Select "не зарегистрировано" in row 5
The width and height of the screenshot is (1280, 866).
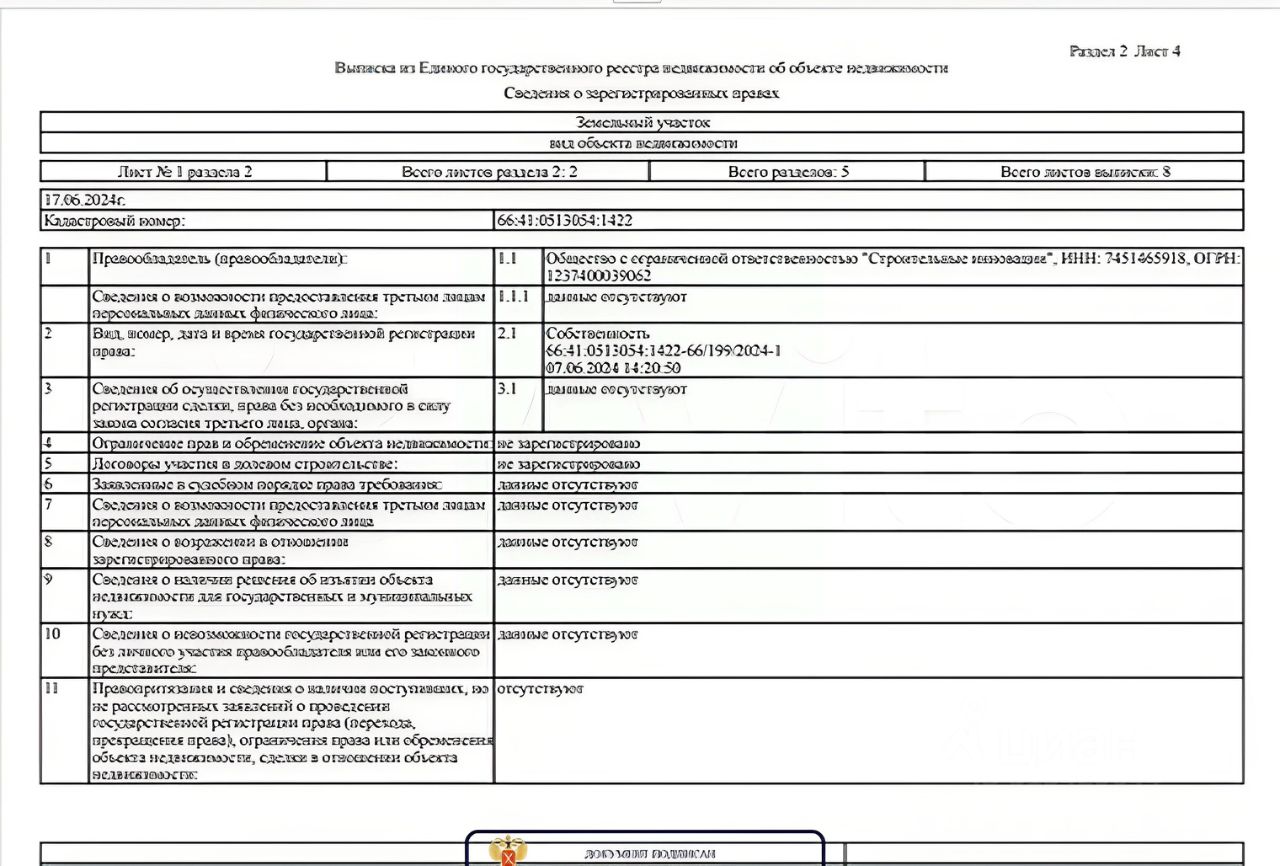pyautogui.click(x=569, y=464)
